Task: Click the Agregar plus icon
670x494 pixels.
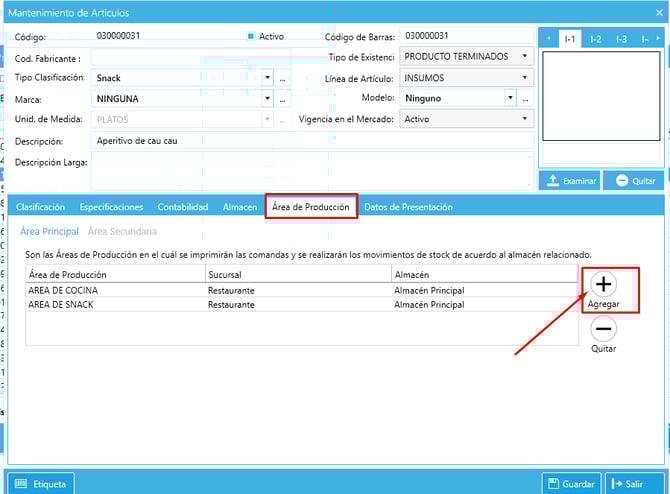Action: (x=603, y=285)
